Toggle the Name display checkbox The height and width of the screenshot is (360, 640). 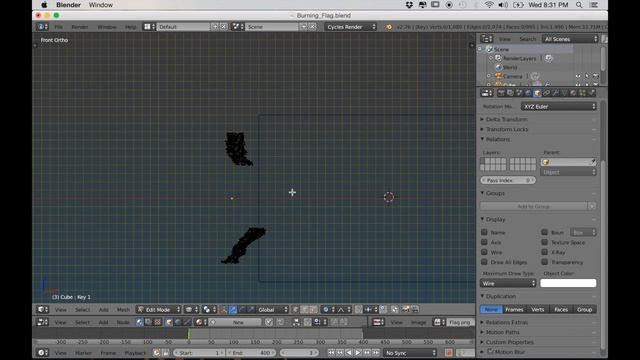(484, 232)
